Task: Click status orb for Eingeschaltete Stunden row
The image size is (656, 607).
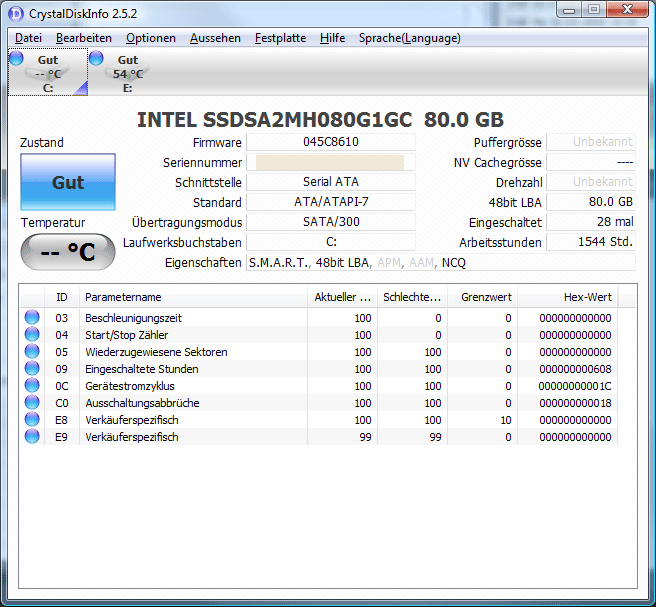Action: [32, 369]
